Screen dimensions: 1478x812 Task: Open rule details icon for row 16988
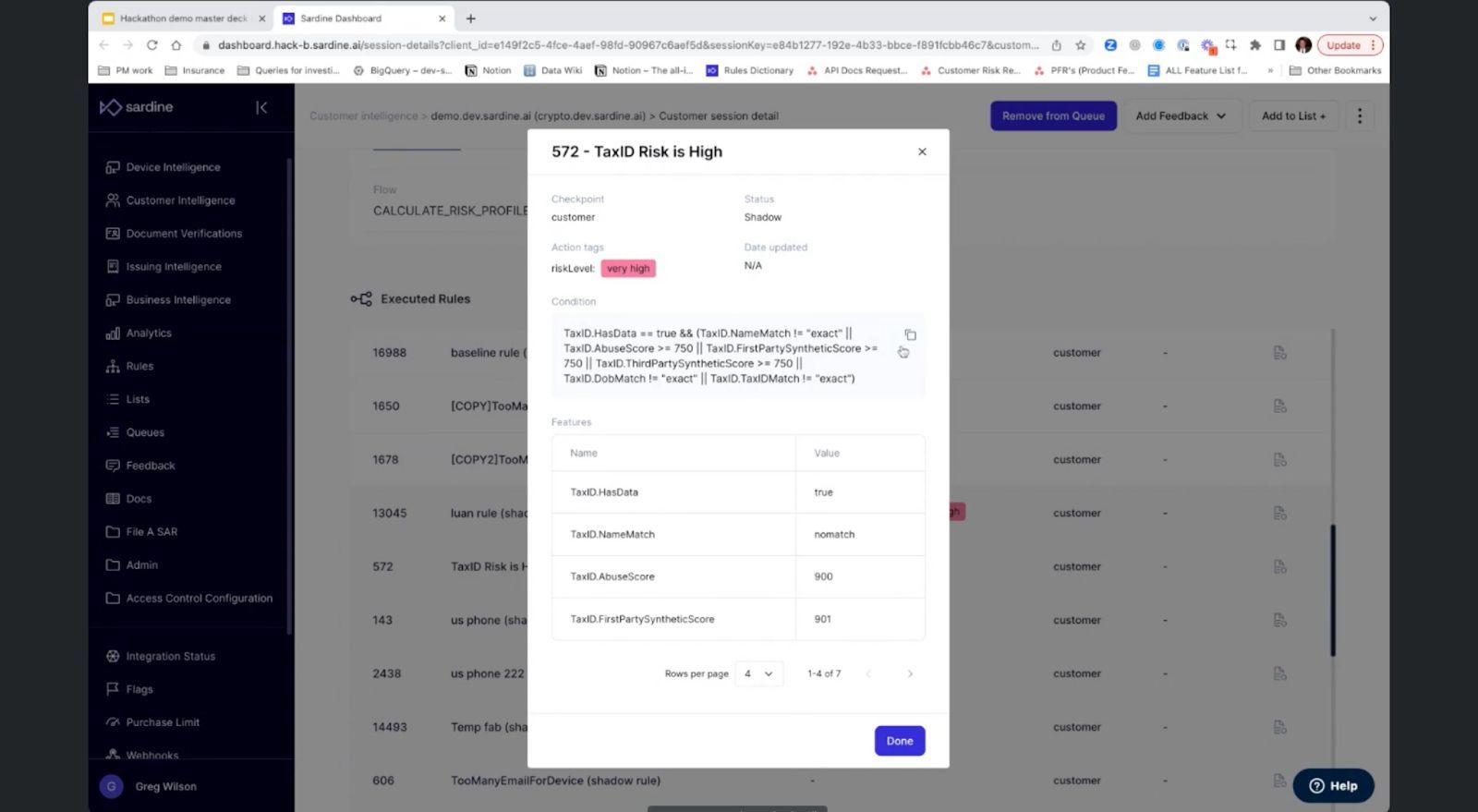pos(1279,353)
